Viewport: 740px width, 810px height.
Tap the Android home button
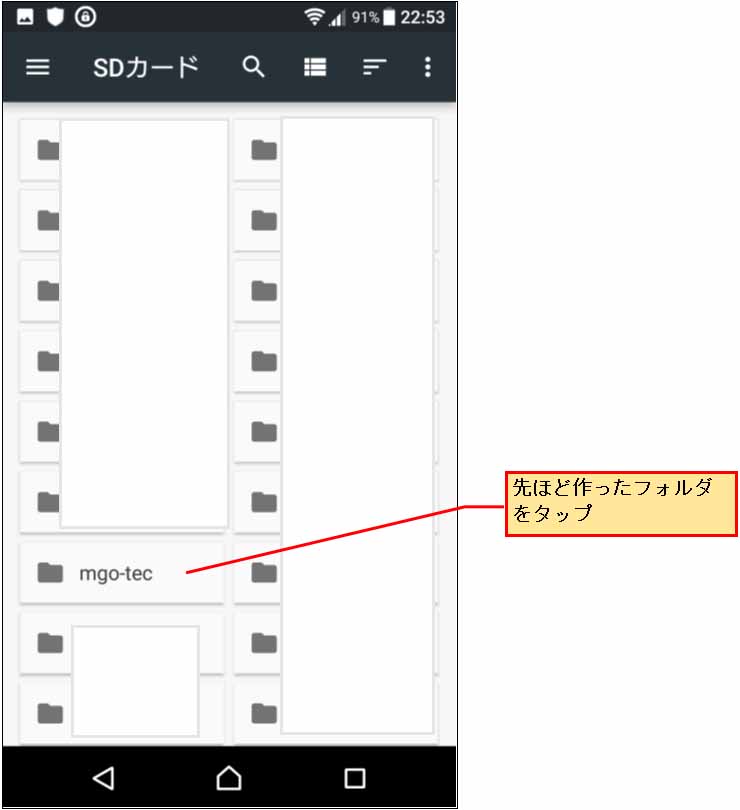(x=229, y=778)
